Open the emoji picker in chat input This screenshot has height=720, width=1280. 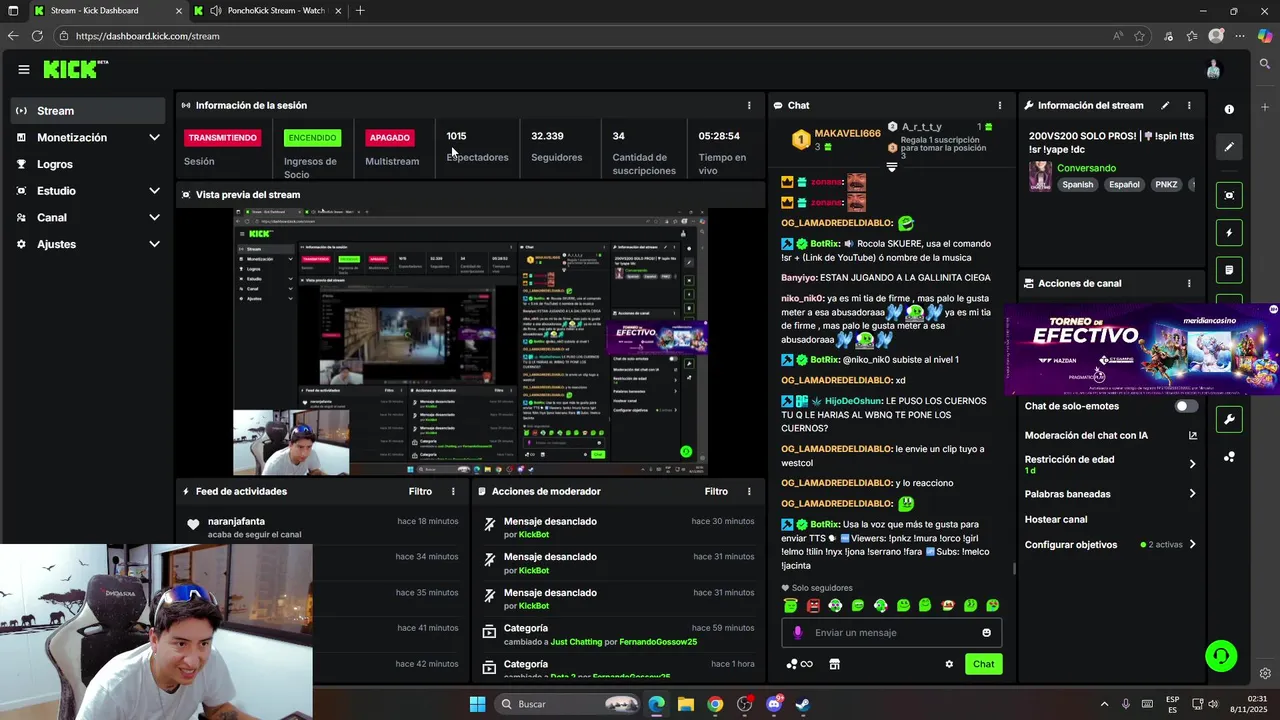[987, 632]
